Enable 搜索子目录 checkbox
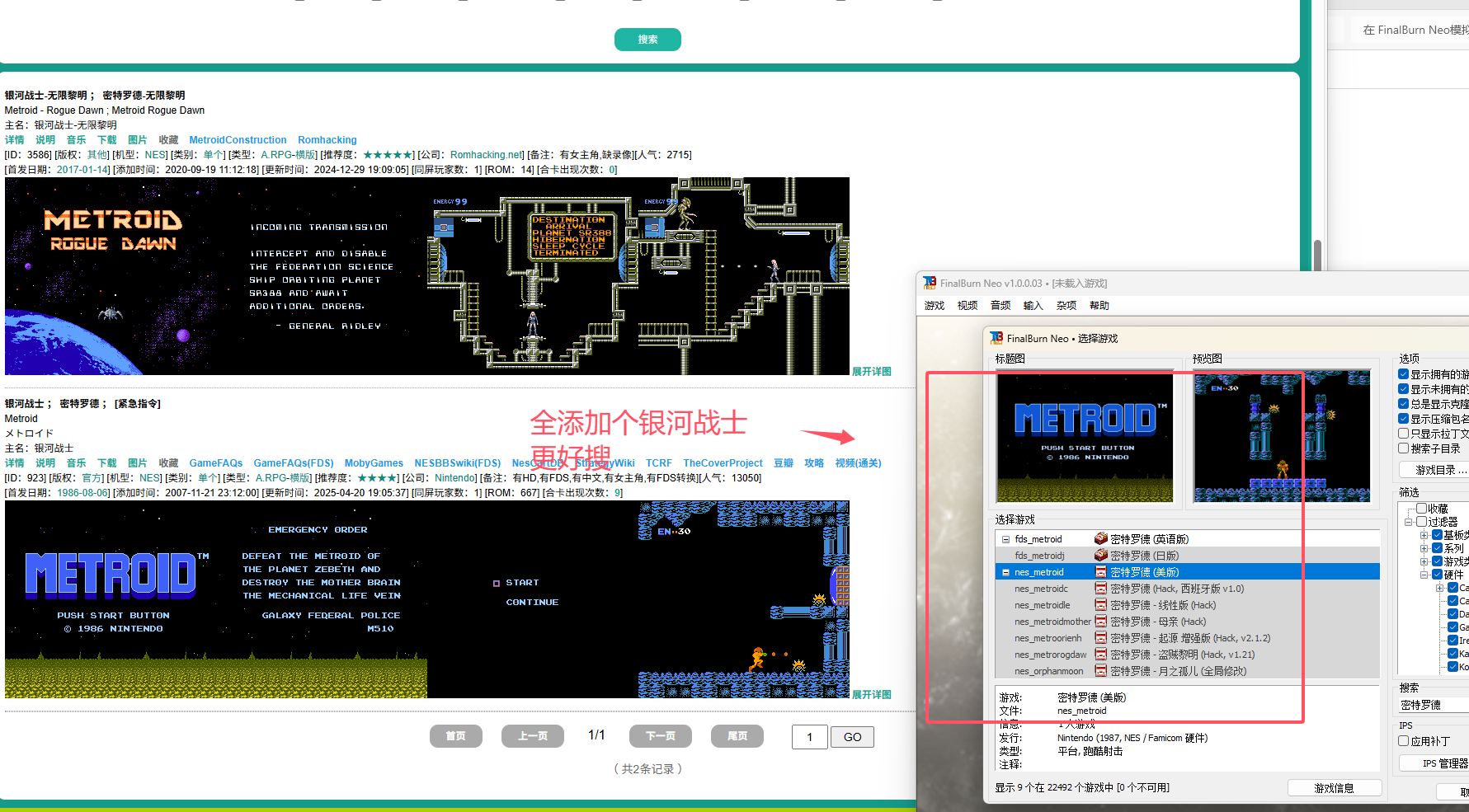Screen dimensions: 1469x812 tap(1403, 448)
